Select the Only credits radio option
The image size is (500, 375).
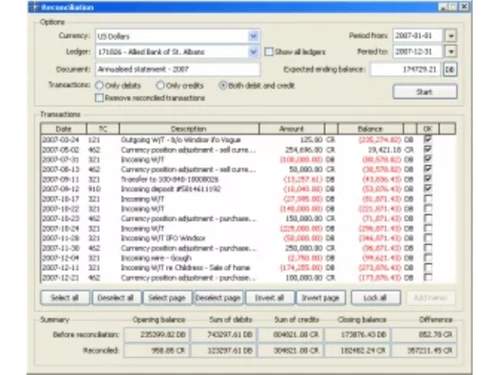160,85
